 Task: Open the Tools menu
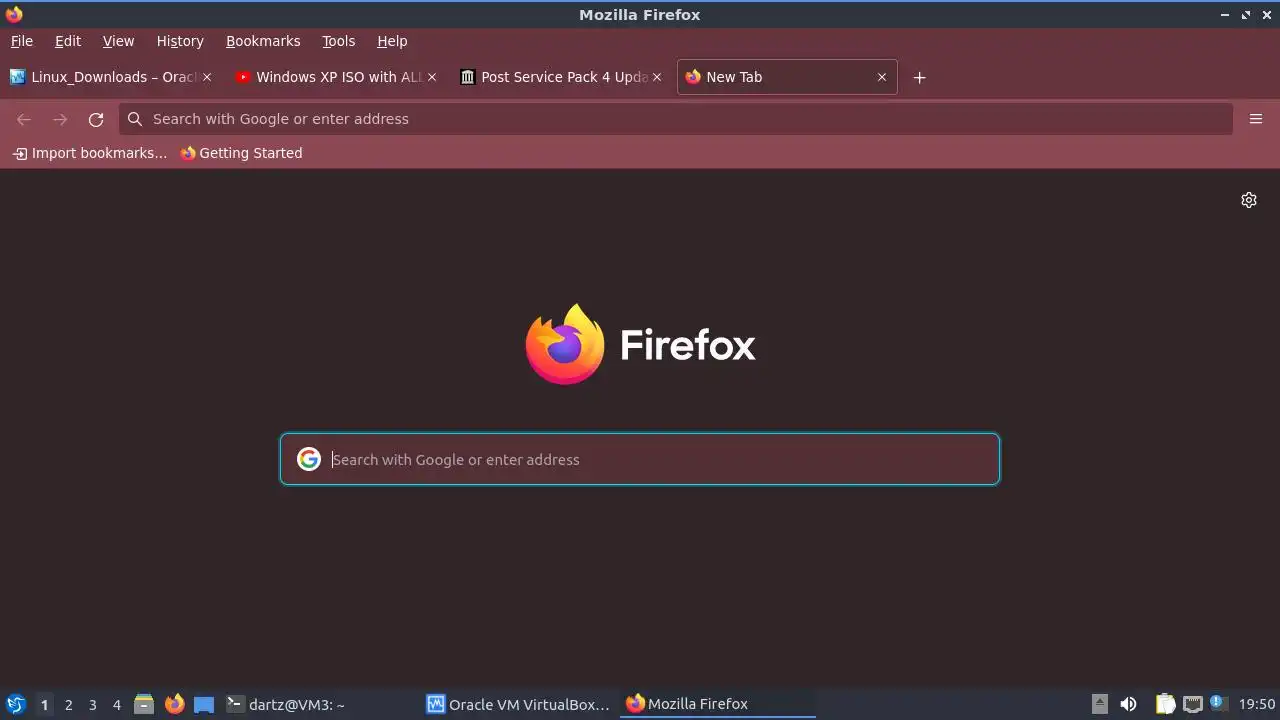[338, 41]
